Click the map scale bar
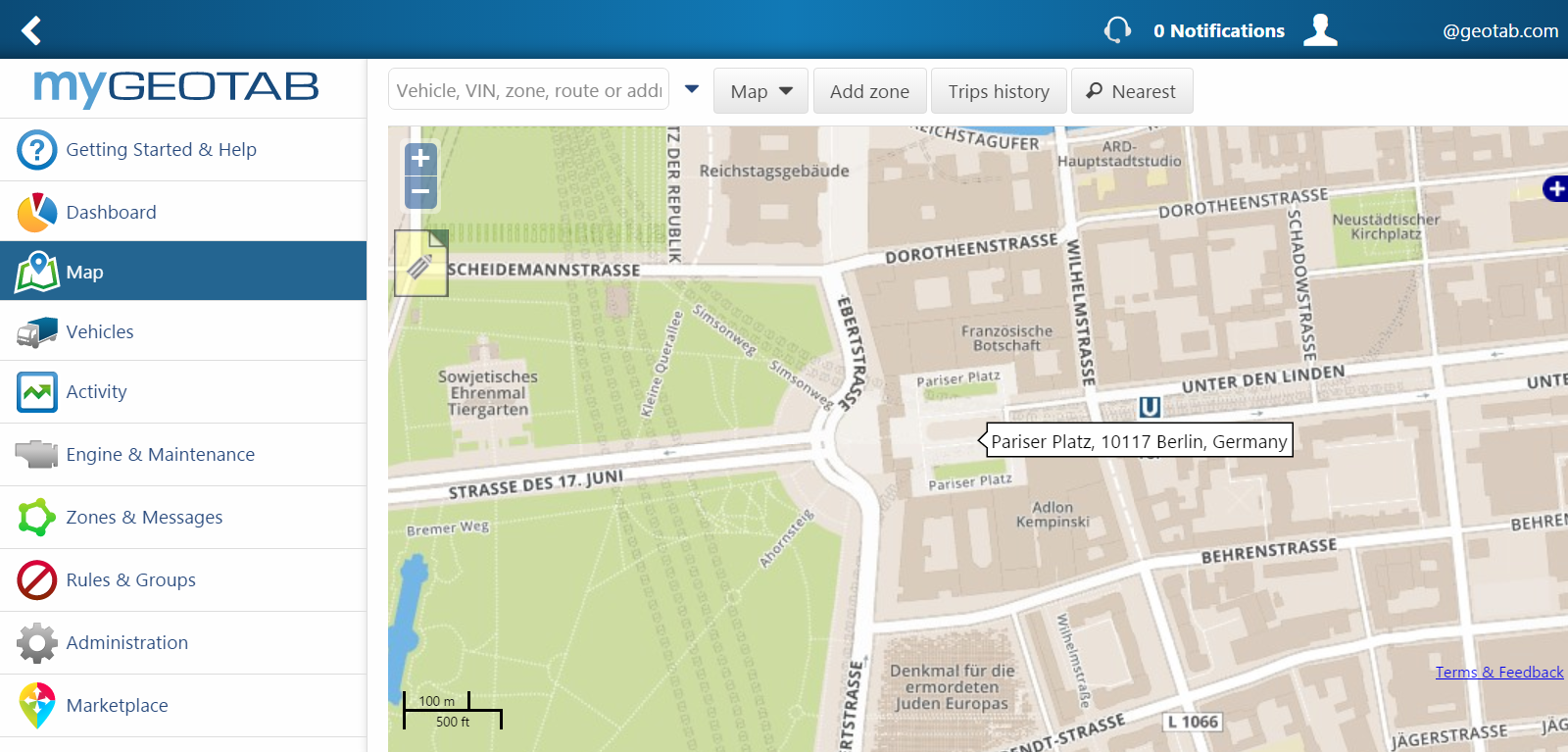1568x752 pixels. pyautogui.click(x=453, y=711)
